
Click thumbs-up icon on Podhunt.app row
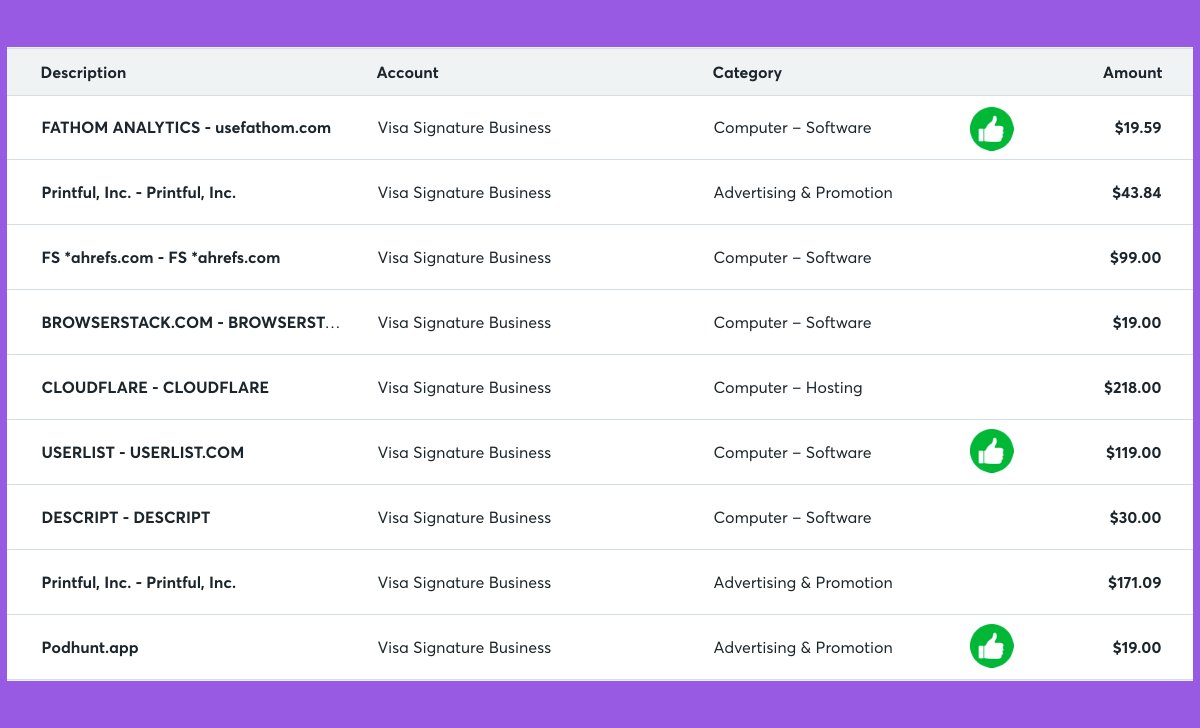click(991, 646)
